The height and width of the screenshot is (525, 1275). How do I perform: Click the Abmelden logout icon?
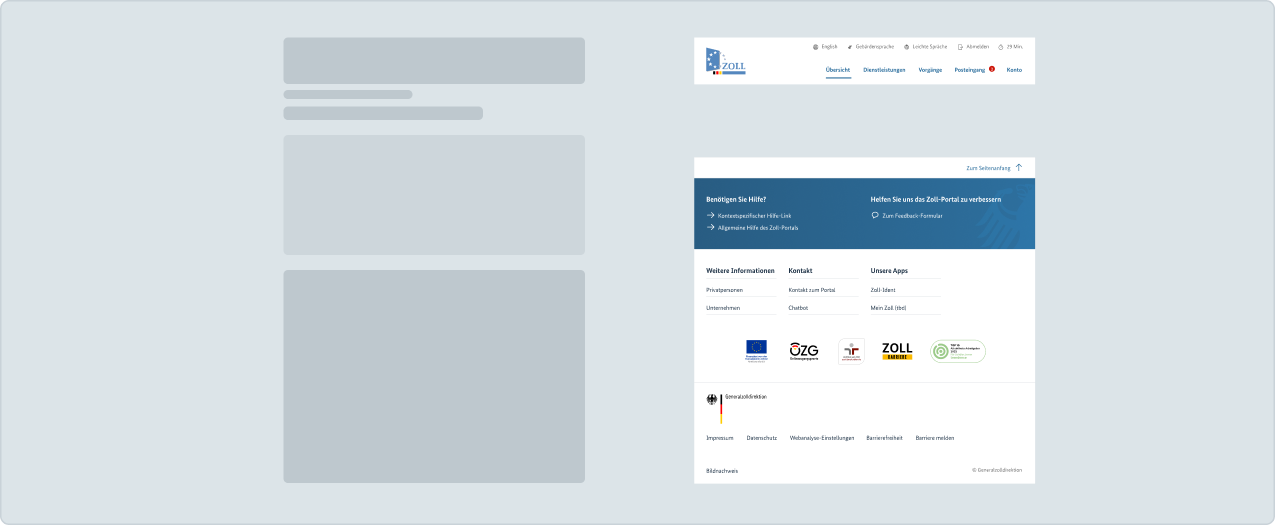(x=960, y=47)
